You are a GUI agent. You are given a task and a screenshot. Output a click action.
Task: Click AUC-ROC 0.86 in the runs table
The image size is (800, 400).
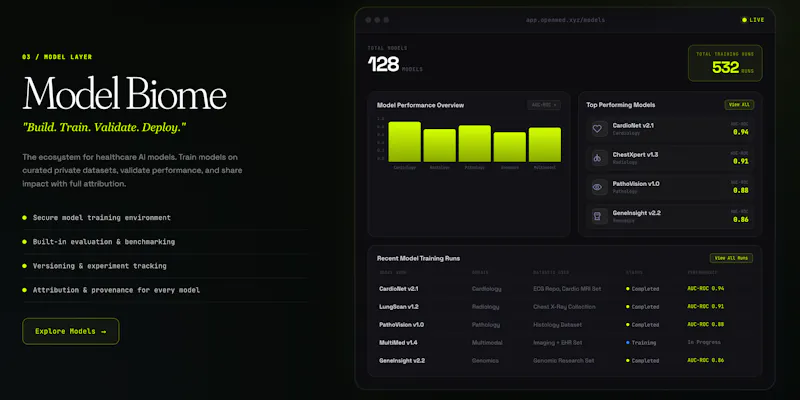[x=706, y=360]
